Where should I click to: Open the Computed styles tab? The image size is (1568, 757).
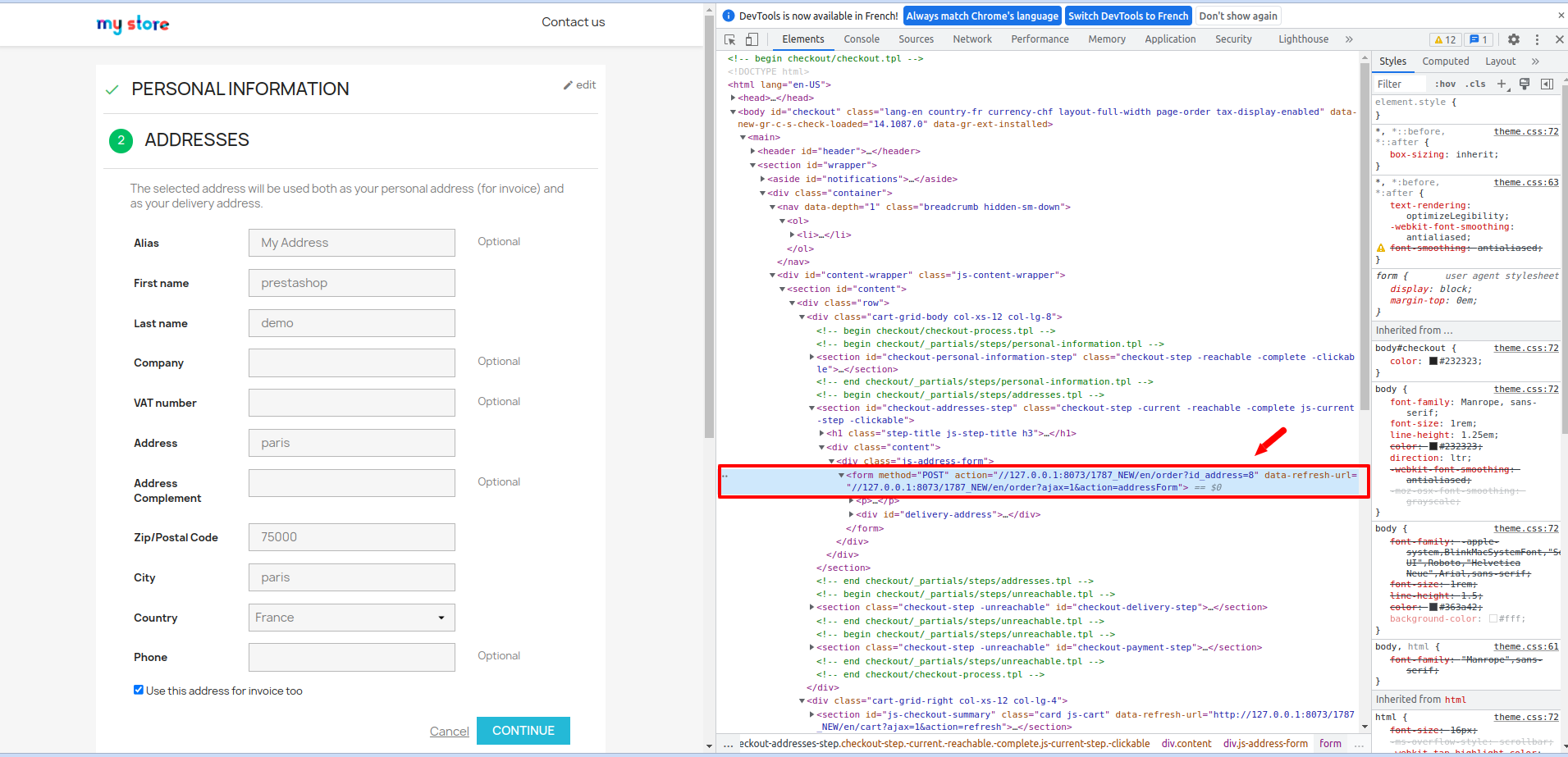(1445, 61)
